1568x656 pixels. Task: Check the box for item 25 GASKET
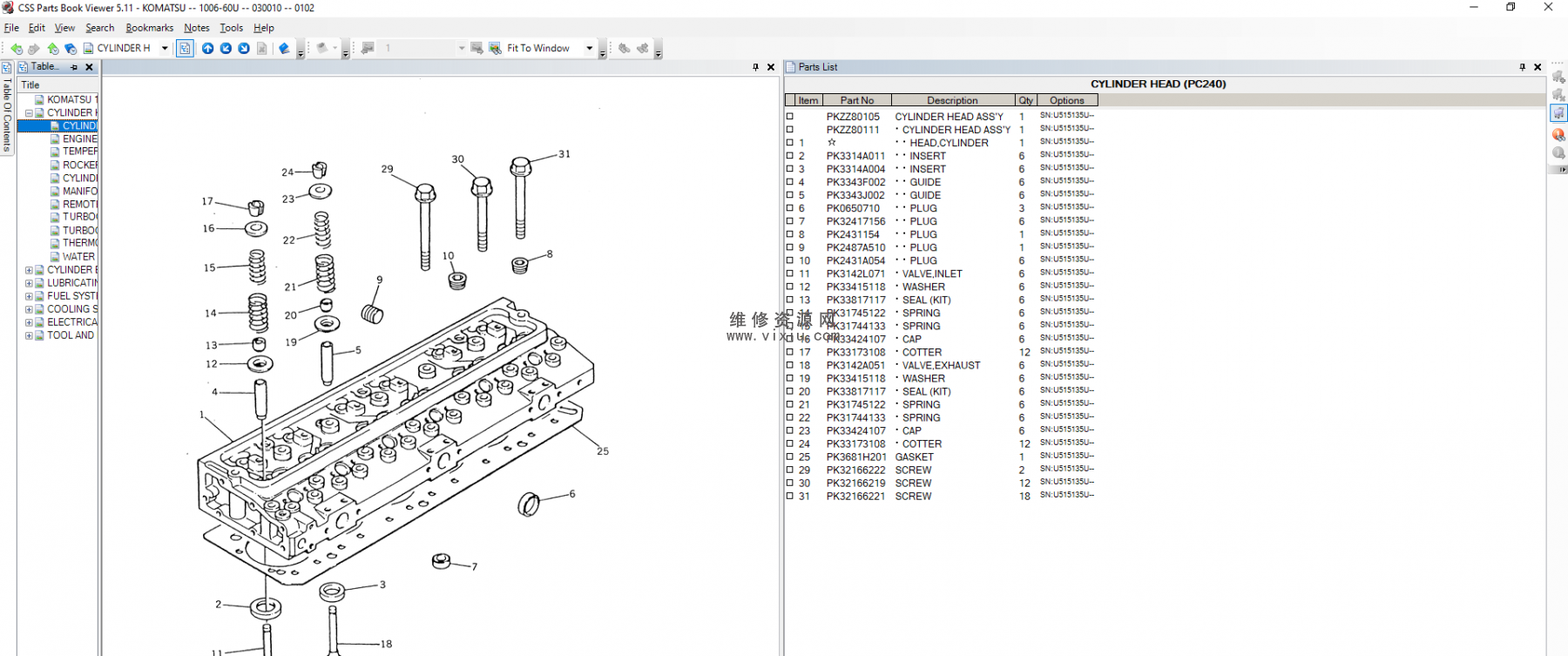790,456
